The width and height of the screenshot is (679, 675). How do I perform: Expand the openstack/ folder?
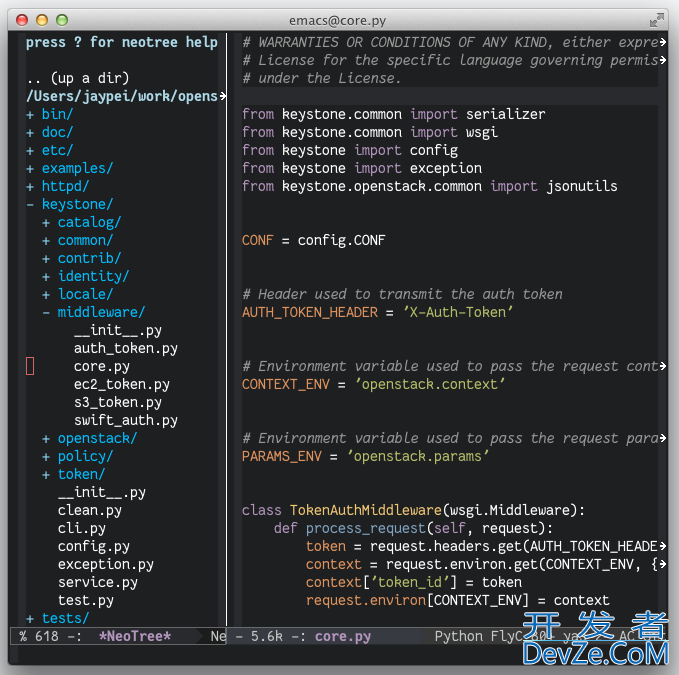(96, 438)
